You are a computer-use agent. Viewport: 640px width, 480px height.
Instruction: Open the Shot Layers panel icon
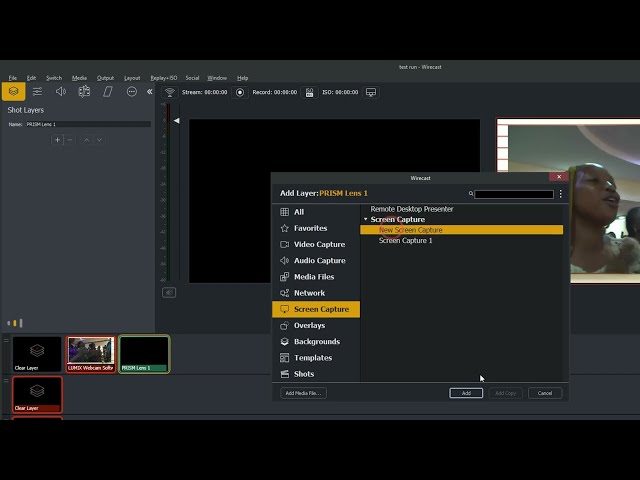(x=13, y=91)
